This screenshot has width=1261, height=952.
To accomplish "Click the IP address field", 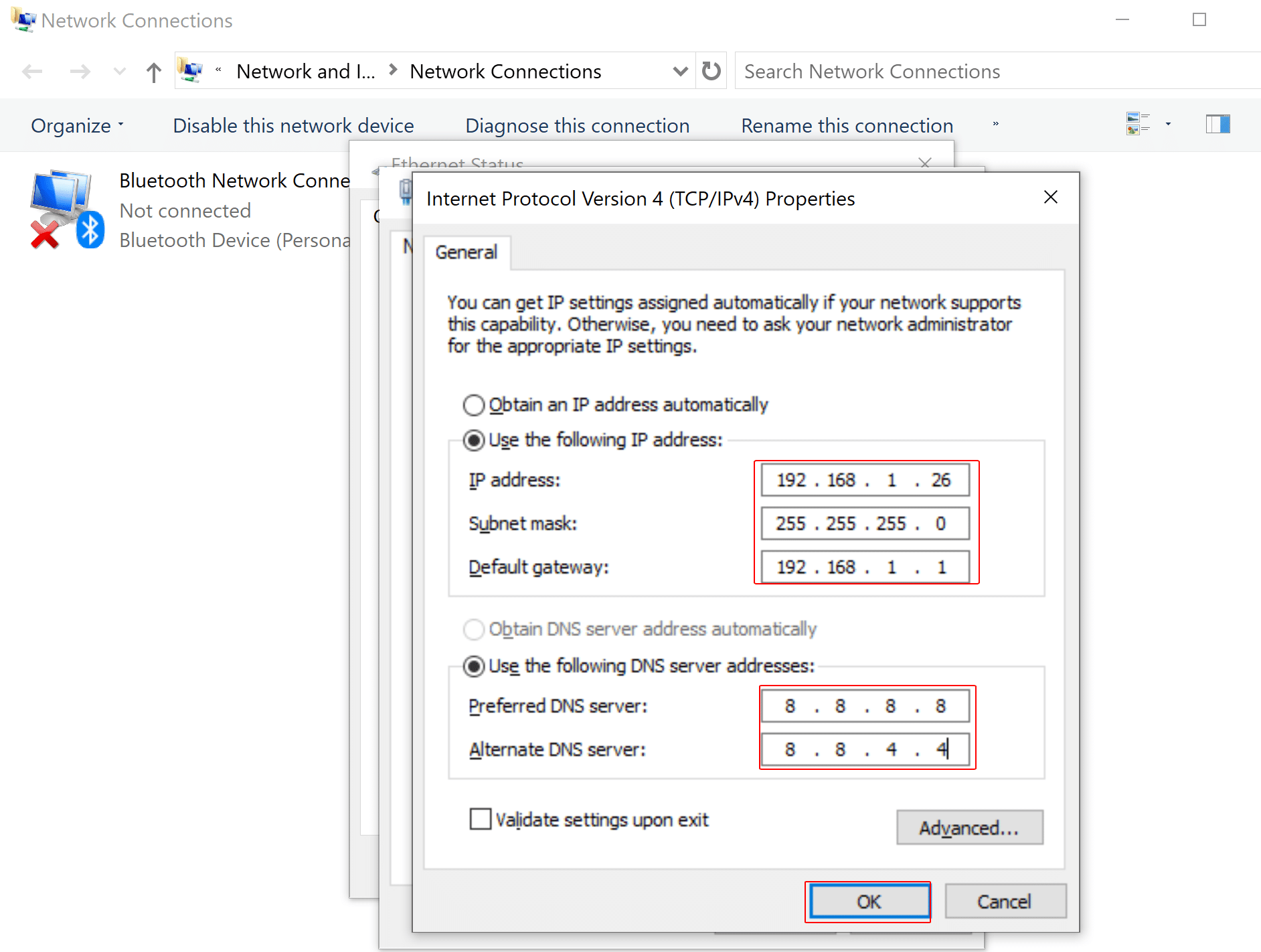I will pyautogui.click(x=865, y=480).
